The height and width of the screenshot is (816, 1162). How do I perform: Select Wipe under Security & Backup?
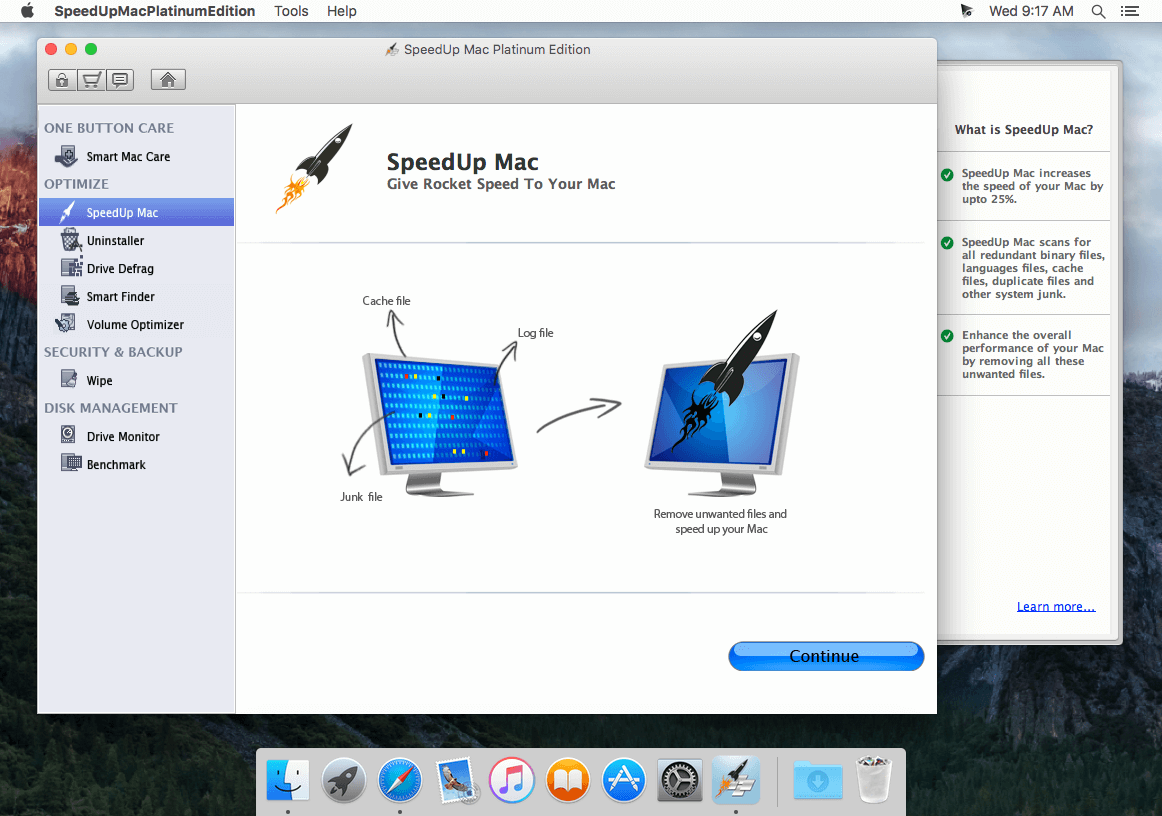pos(99,380)
